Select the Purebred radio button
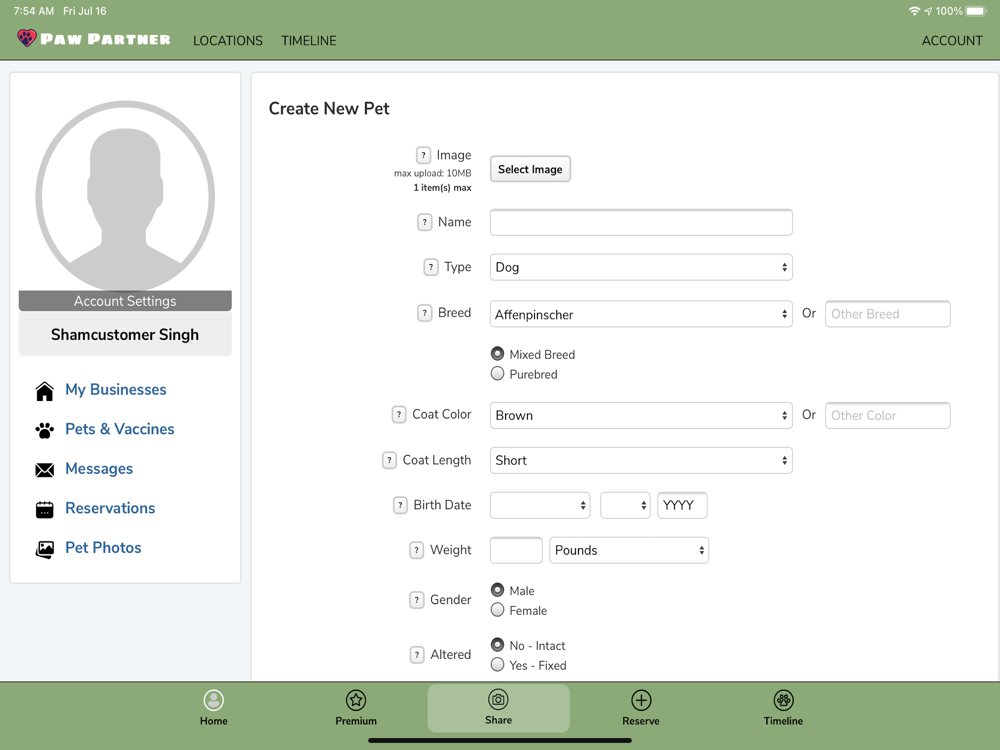The width and height of the screenshot is (1000, 750). [x=497, y=373]
